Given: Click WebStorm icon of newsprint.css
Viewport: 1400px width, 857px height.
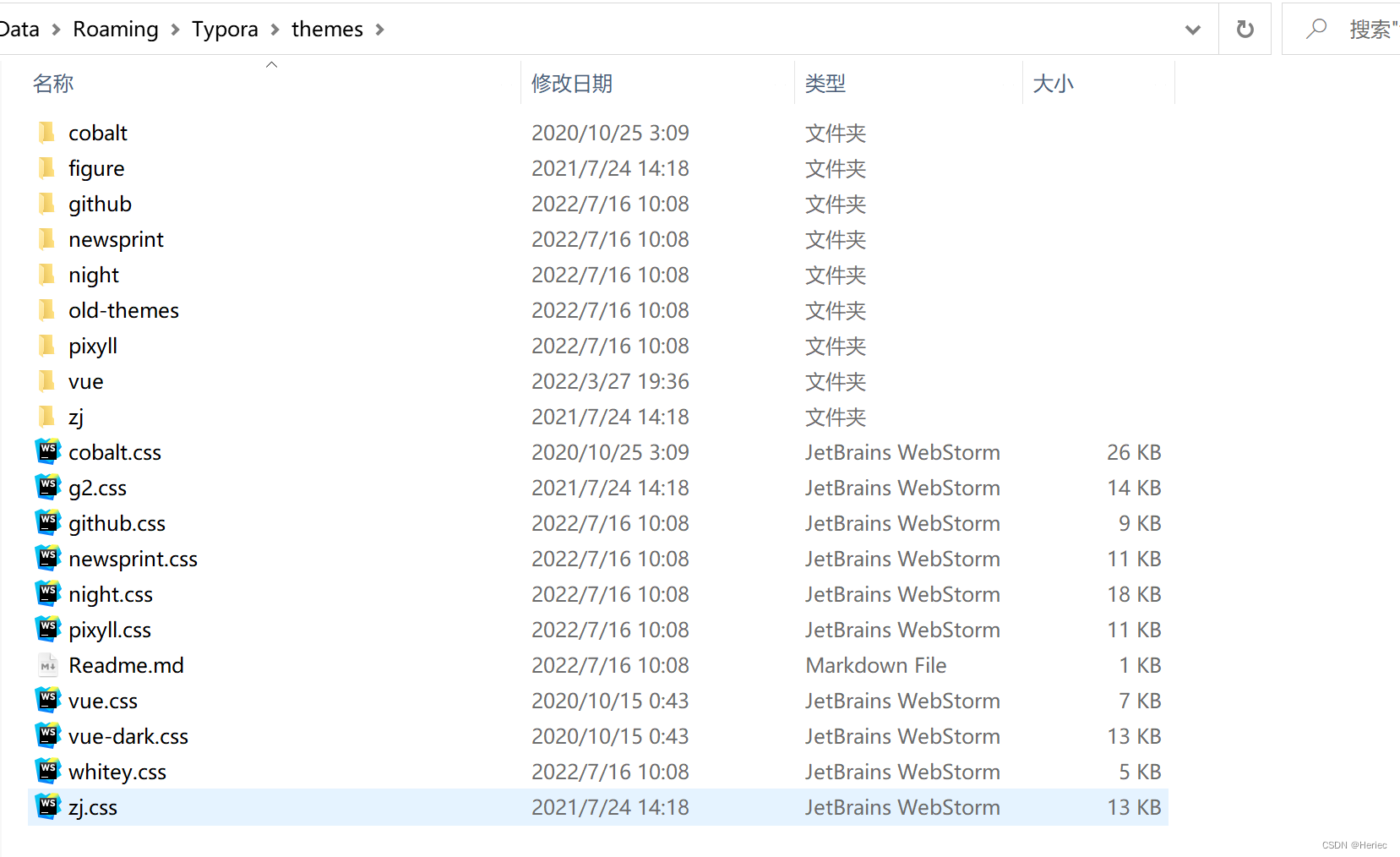Looking at the screenshot, I should coord(48,558).
